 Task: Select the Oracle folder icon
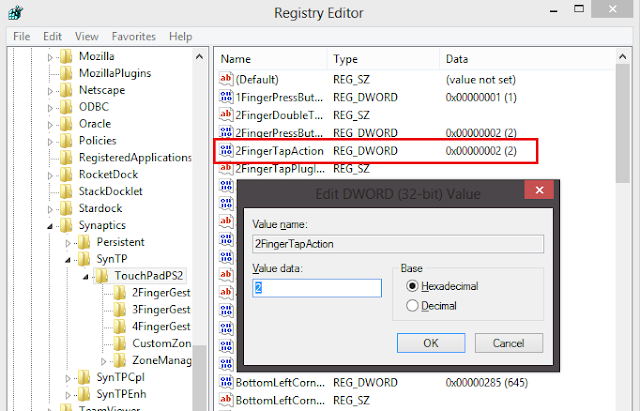66,124
